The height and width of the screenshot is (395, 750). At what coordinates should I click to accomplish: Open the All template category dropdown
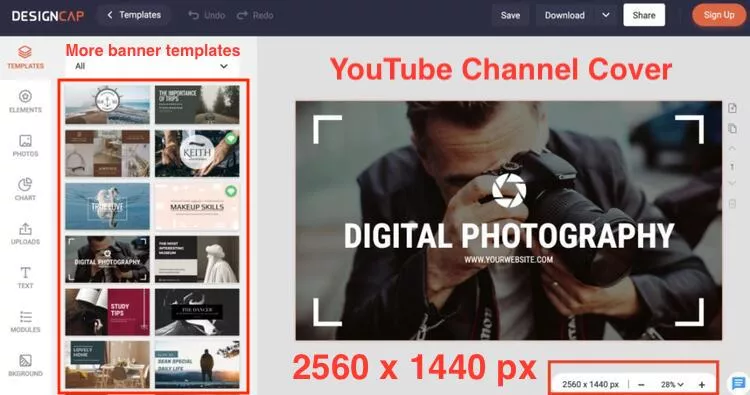(x=152, y=66)
